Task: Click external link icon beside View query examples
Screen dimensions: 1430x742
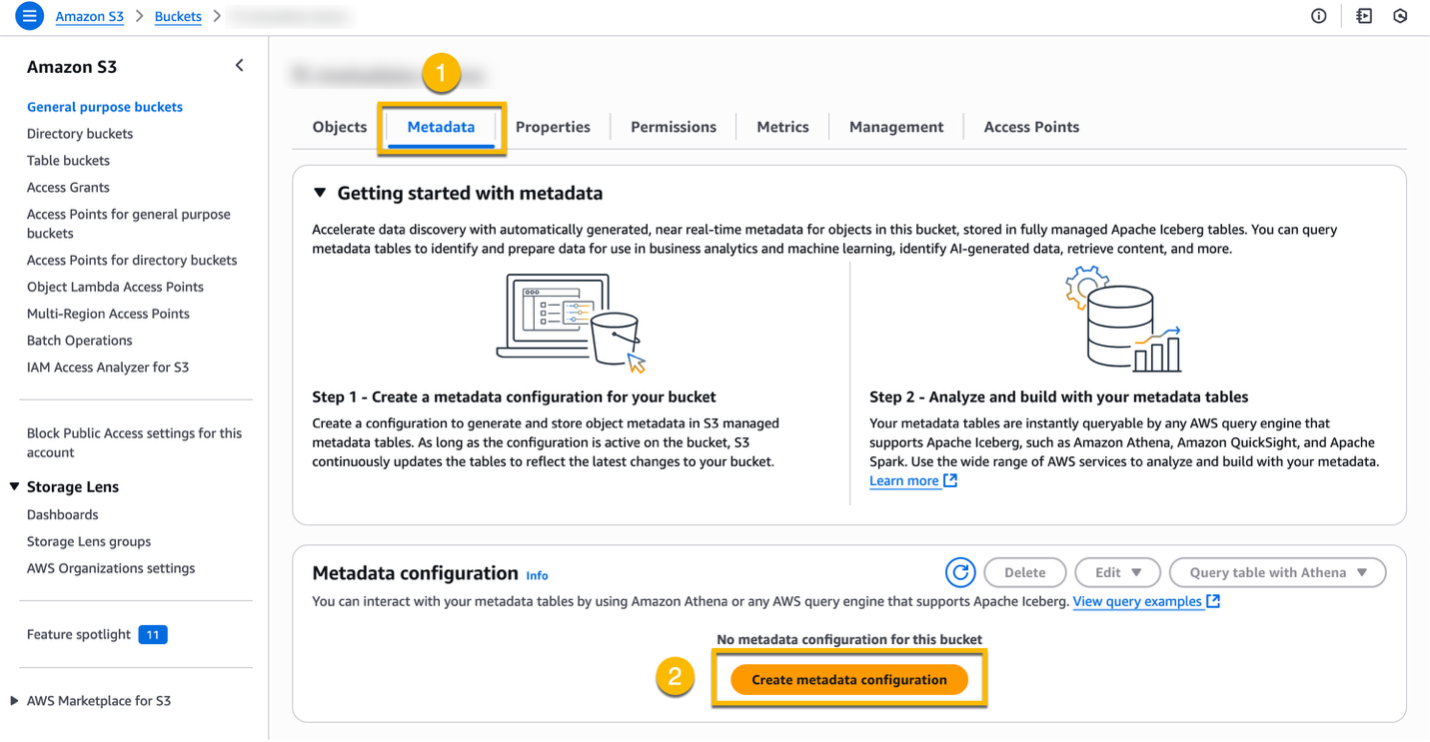Action: [1213, 601]
